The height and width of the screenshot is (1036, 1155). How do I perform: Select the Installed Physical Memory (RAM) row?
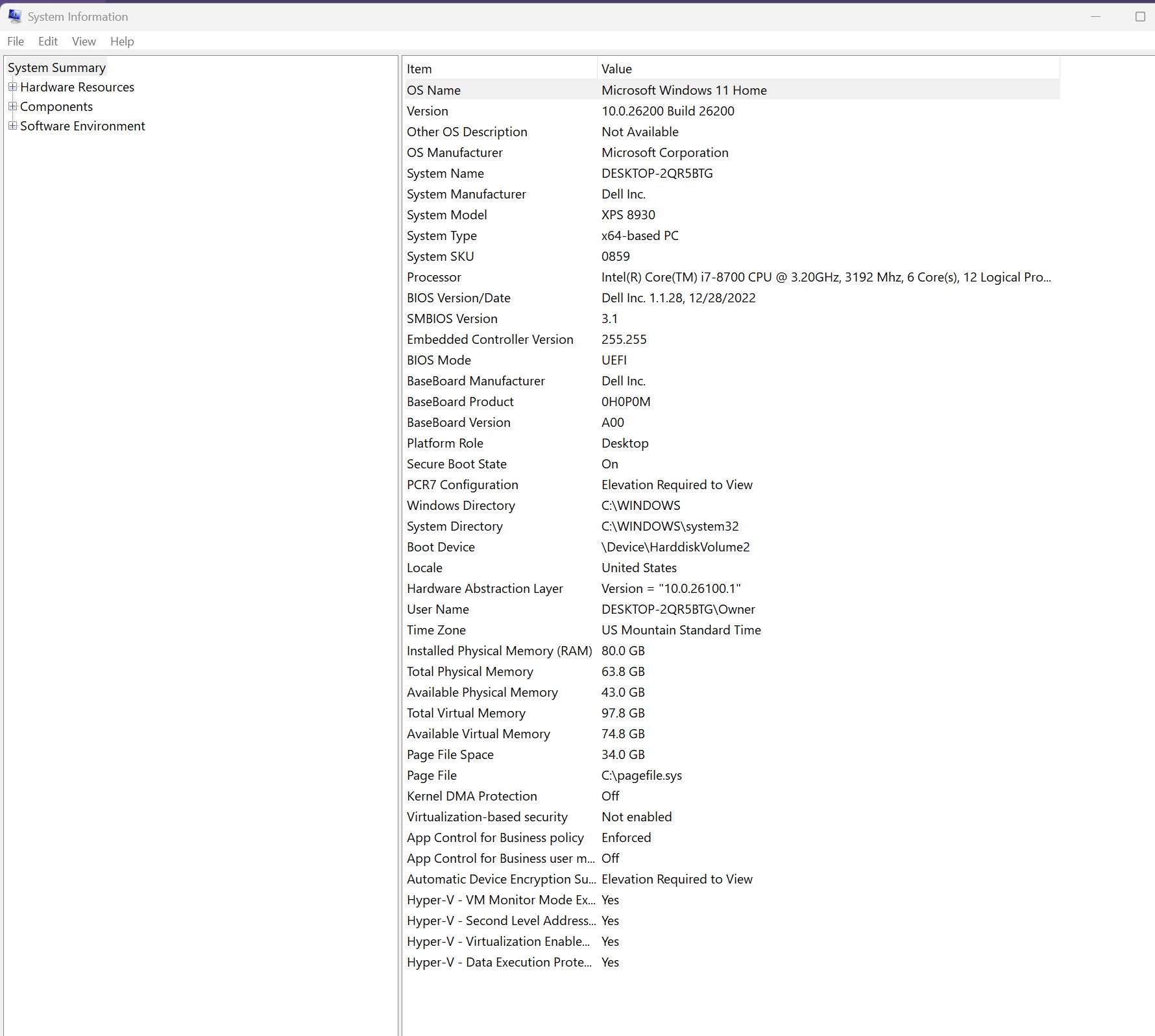[731, 651]
